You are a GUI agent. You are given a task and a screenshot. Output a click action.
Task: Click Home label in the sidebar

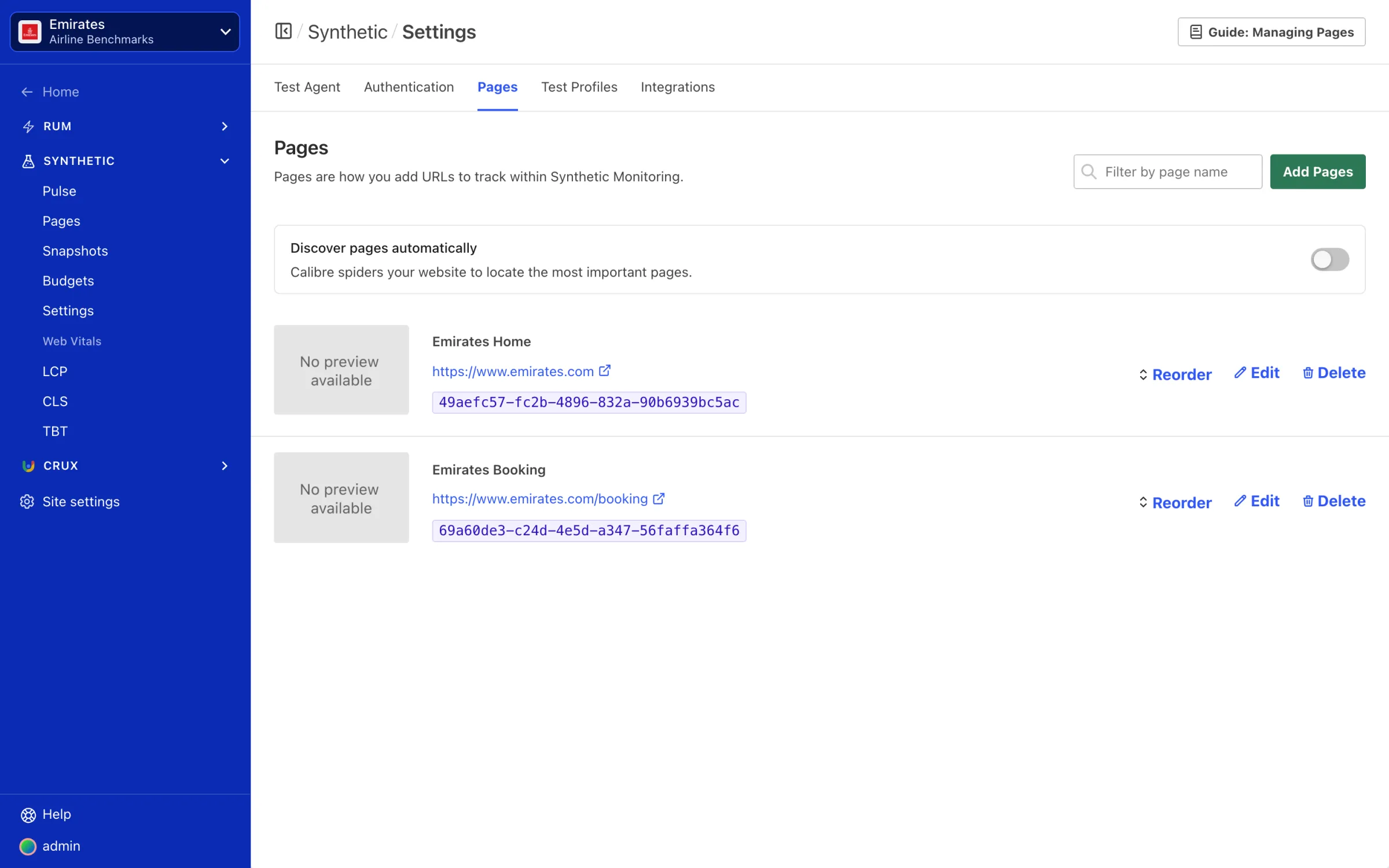point(60,92)
